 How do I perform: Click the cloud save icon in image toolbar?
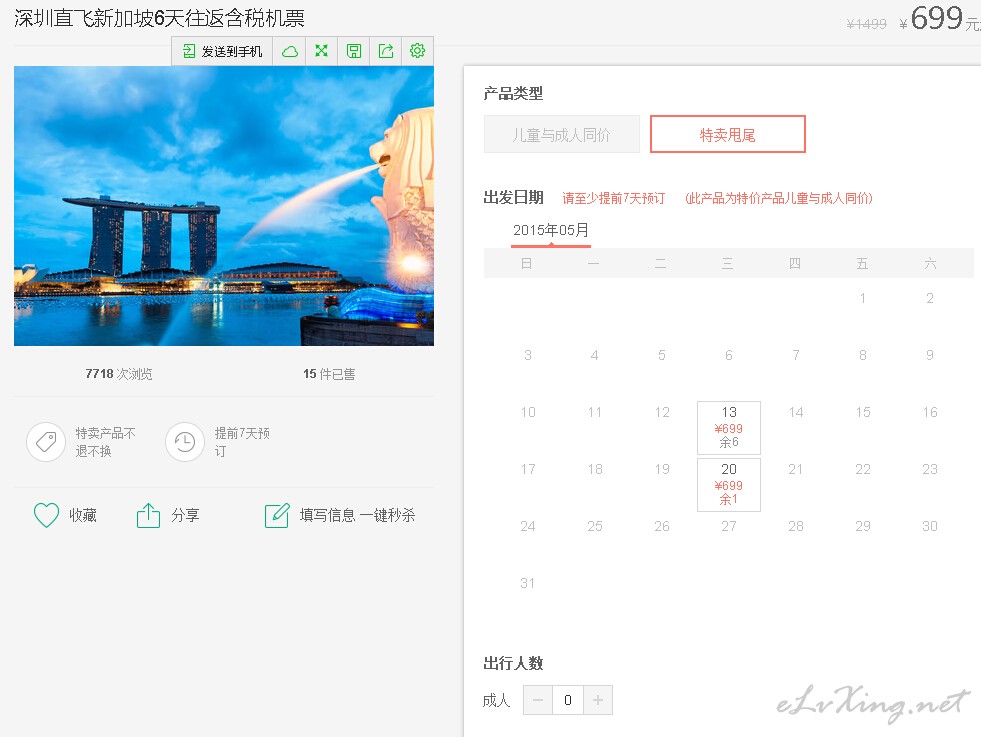pos(289,51)
